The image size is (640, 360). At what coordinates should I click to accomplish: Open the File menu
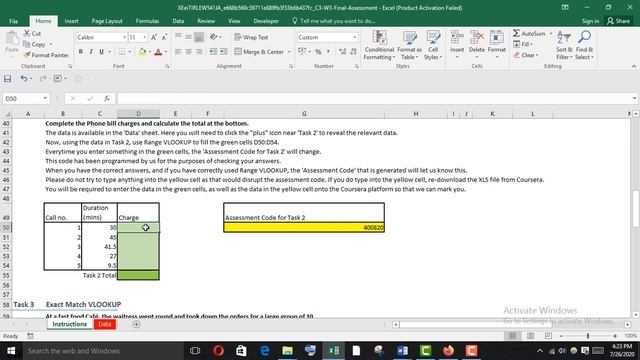click(x=13, y=21)
